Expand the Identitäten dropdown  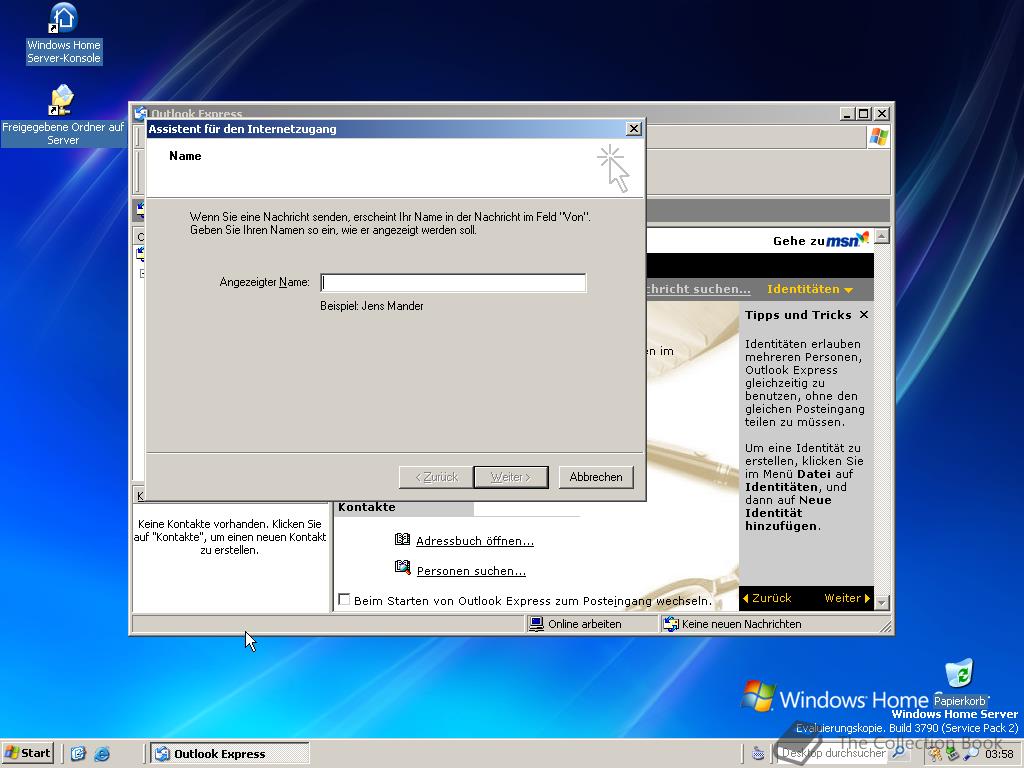pos(810,289)
